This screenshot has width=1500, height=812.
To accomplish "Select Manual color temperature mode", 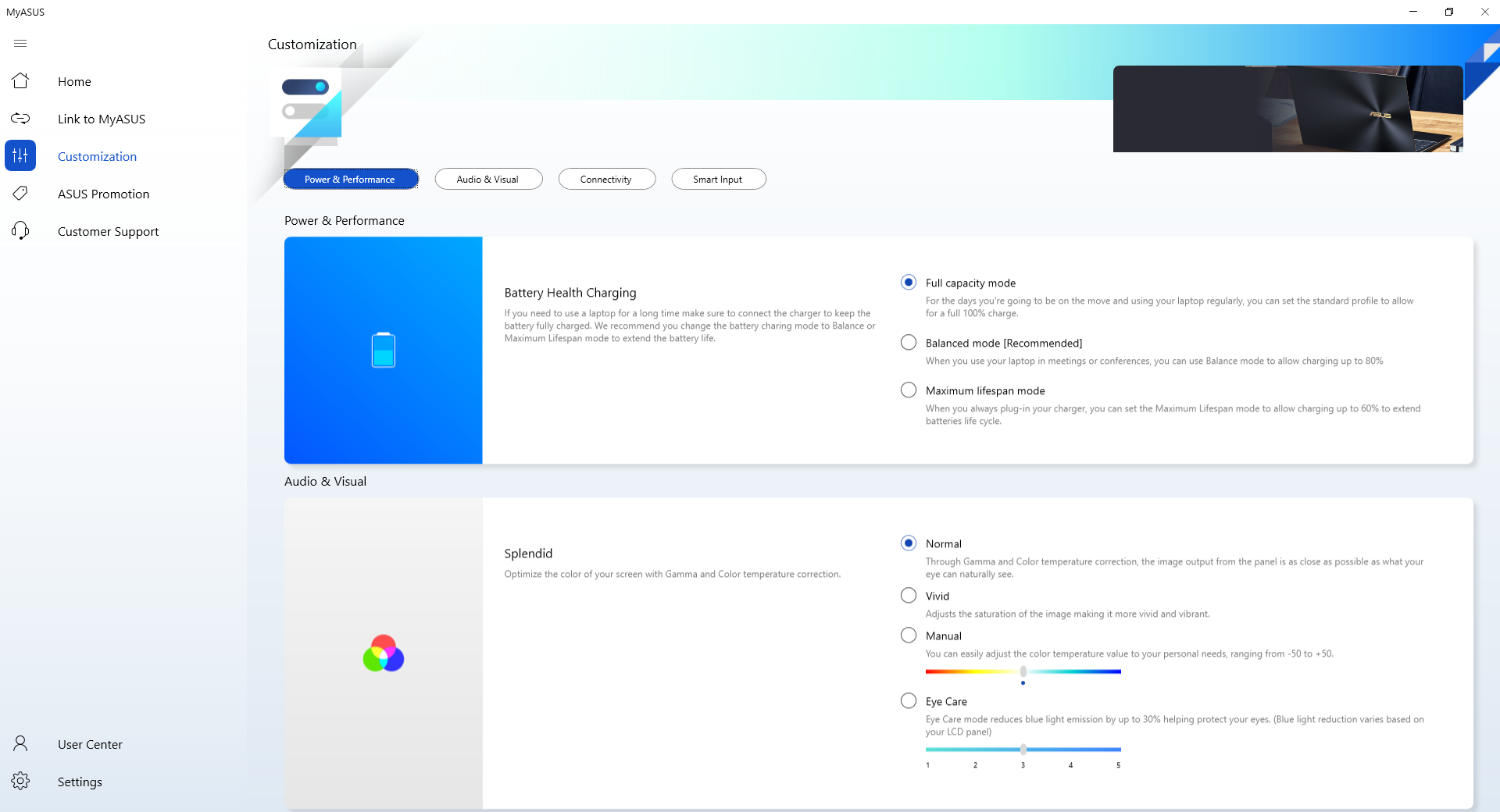I will [909, 636].
